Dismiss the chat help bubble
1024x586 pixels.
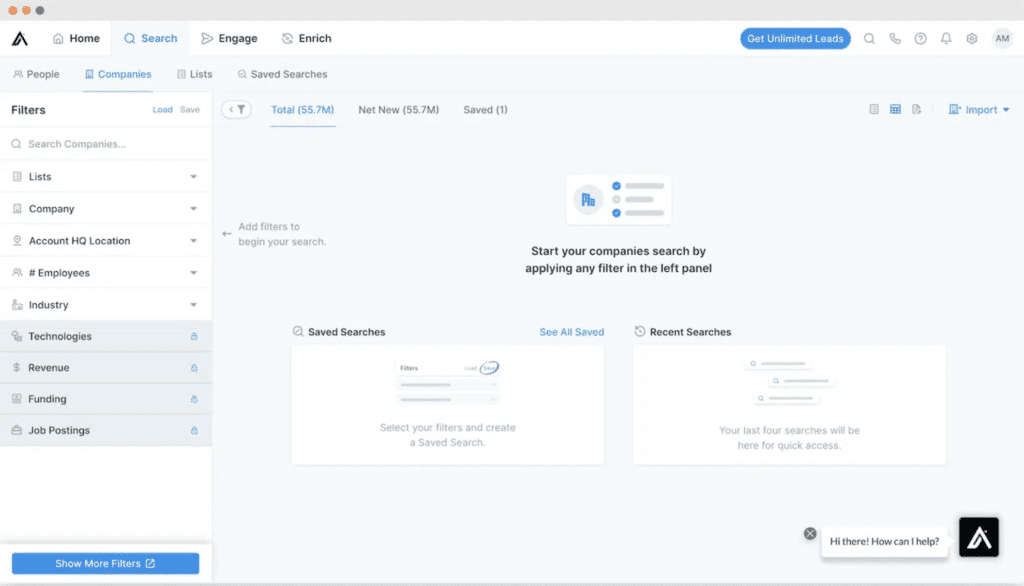810,534
